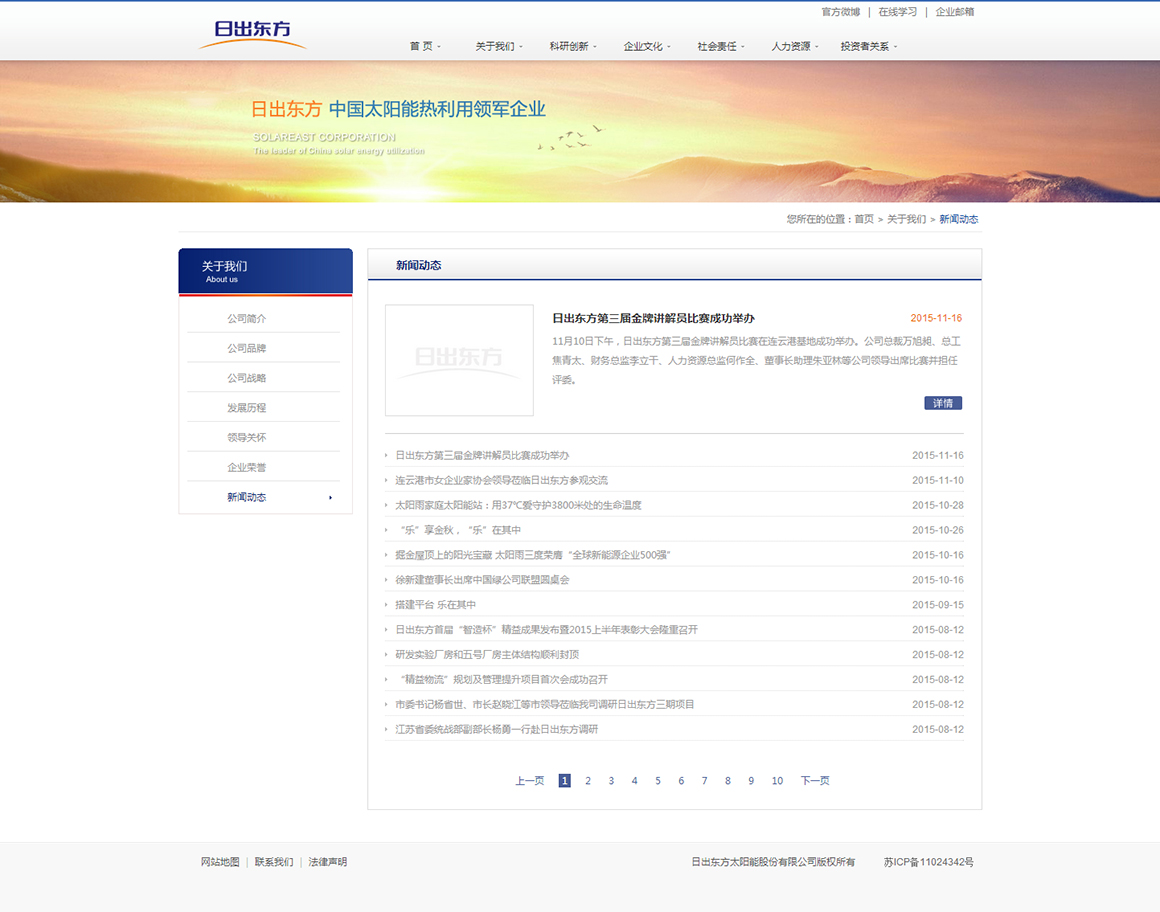Open 公司简介 in the sidebar
The height and width of the screenshot is (912, 1160).
pyautogui.click(x=246, y=318)
